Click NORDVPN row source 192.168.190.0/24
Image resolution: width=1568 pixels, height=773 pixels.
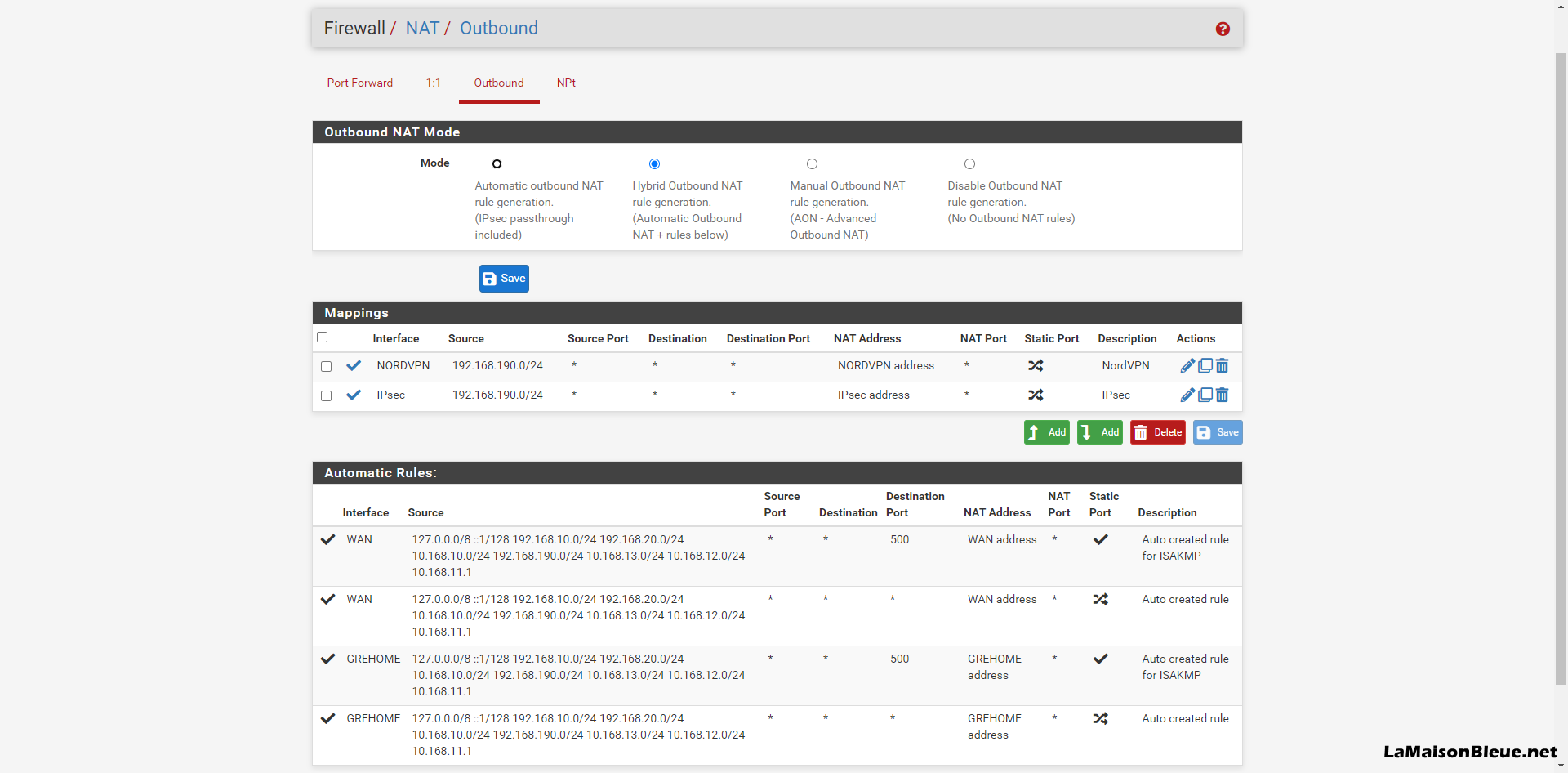coord(497,365)
